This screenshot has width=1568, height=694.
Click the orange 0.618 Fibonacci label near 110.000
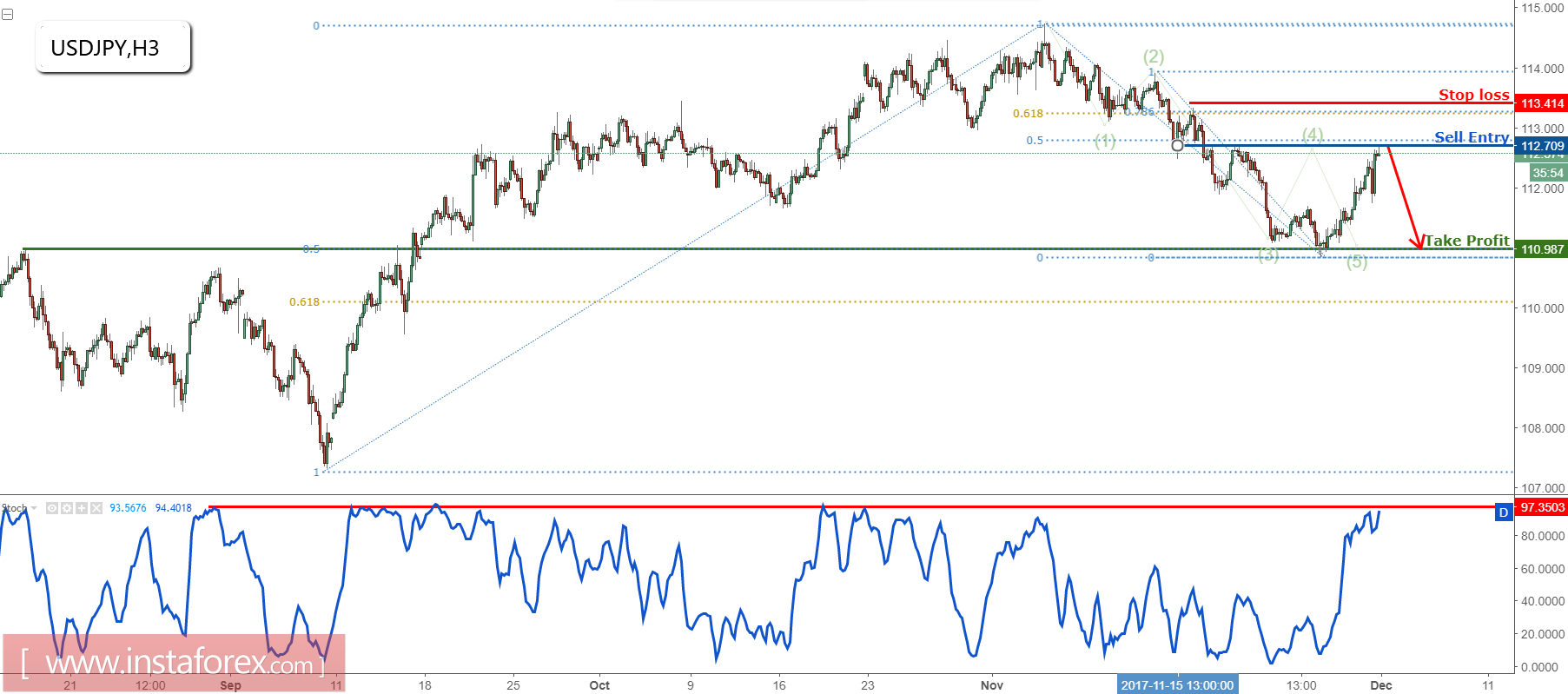point(305,302)
